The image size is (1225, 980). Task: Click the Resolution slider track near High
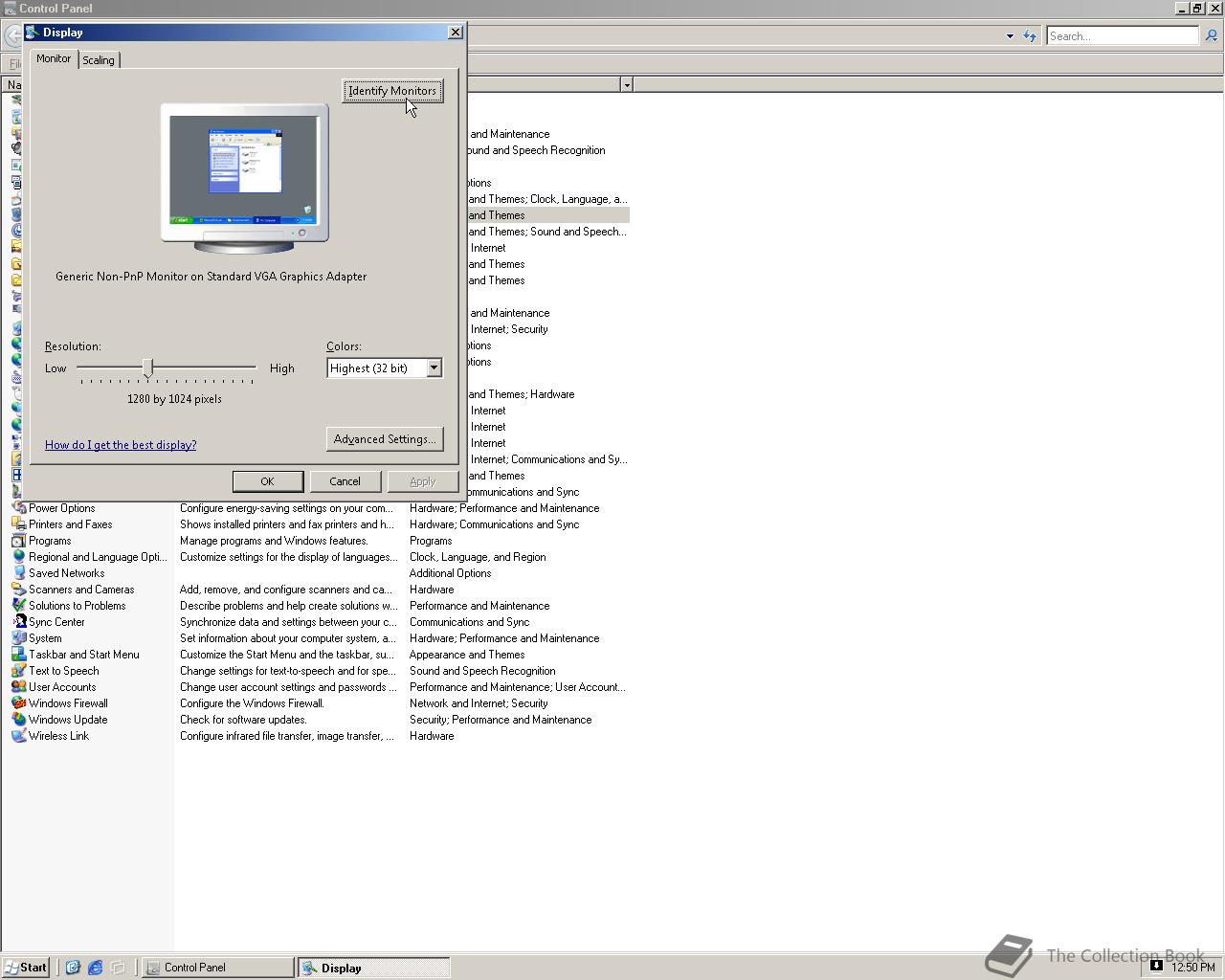[x=249, y=367]
